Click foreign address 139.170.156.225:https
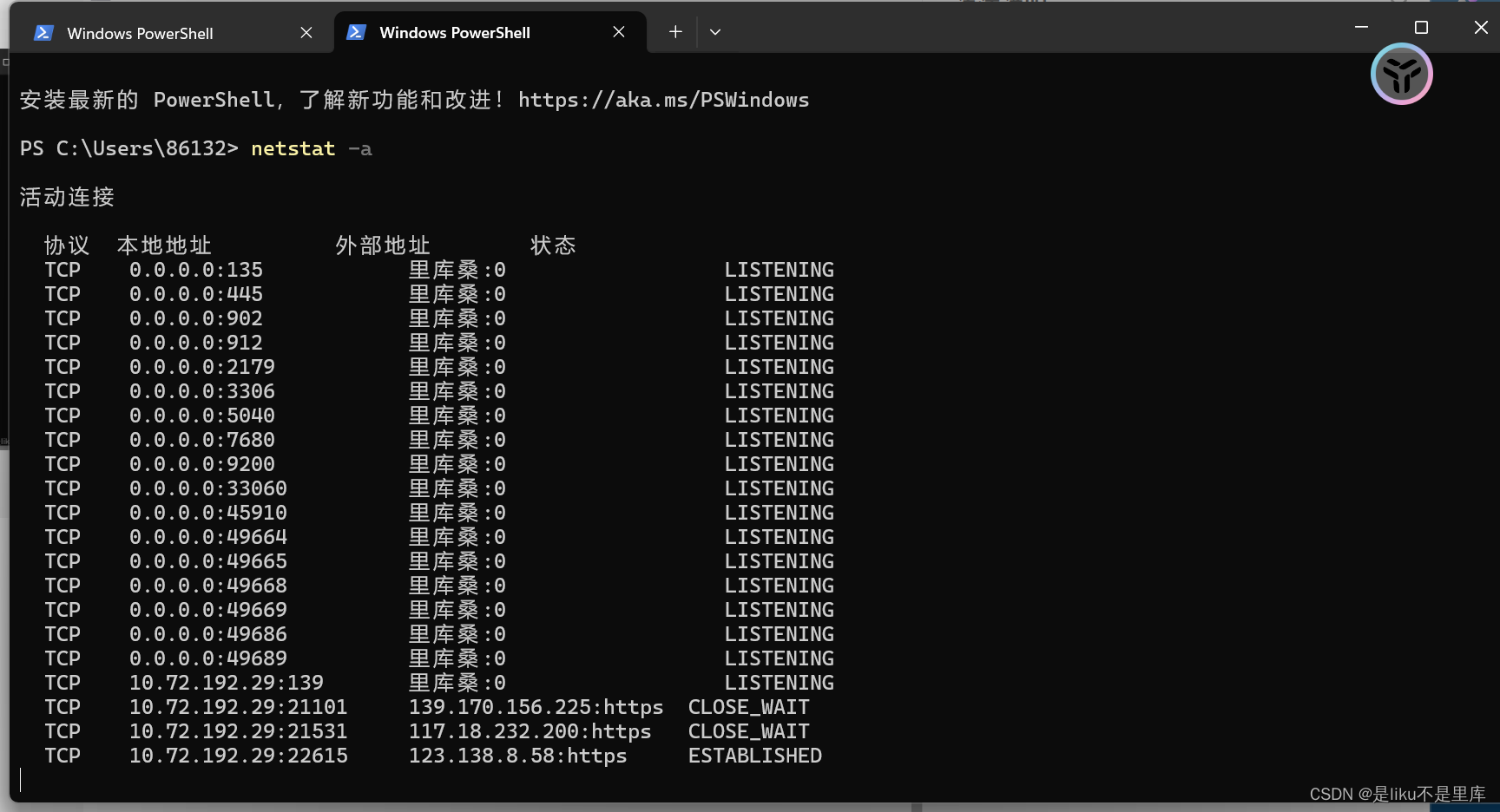 536,708
